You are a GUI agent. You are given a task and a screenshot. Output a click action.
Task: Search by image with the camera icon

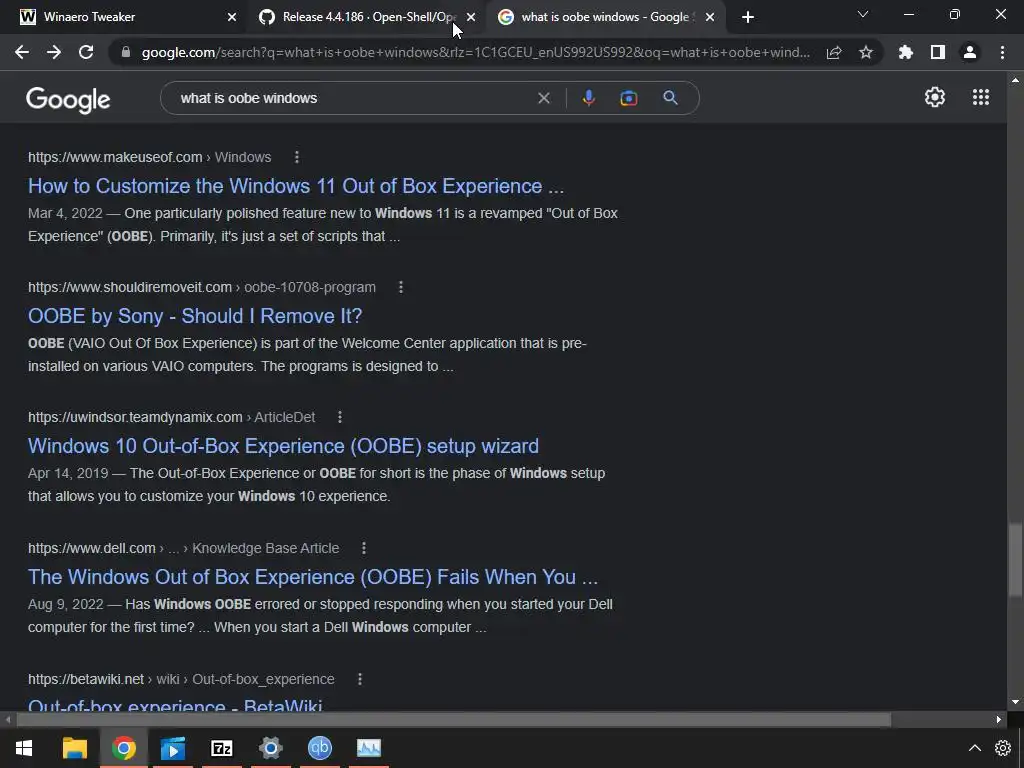629,98
